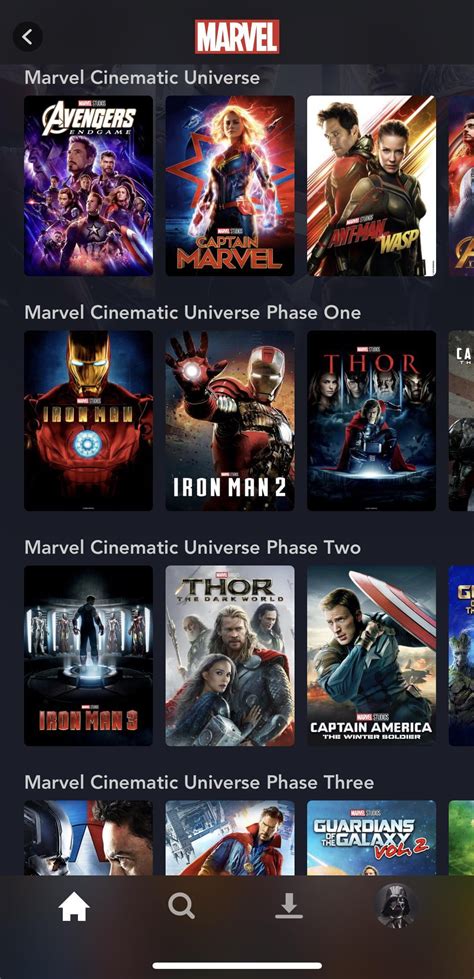The image size is (474, 979).
Task: Open the Home tab icon
Action: (74, 906)
